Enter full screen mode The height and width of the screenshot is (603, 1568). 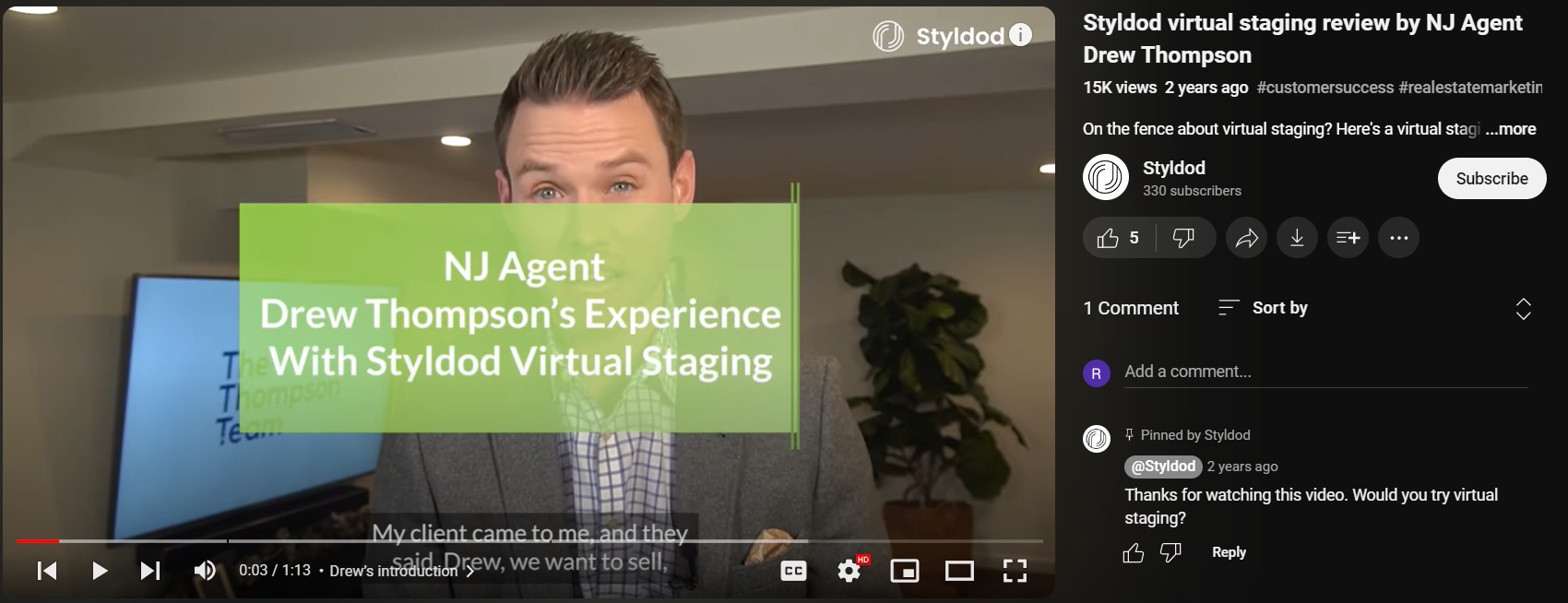(x=1015, y=571)
